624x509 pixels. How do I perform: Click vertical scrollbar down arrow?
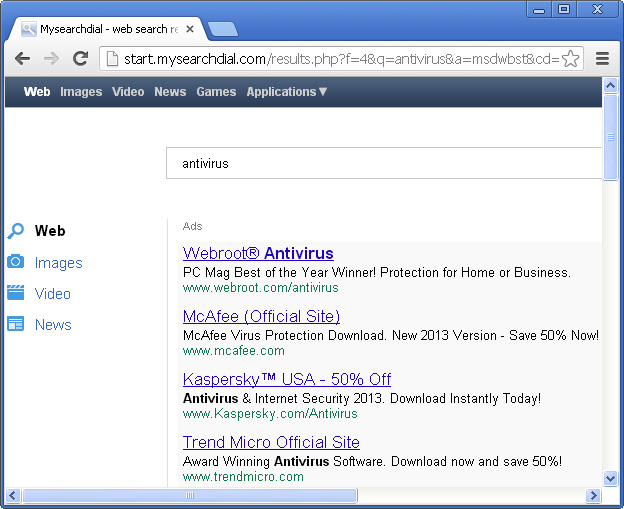[x=610, y=478]
